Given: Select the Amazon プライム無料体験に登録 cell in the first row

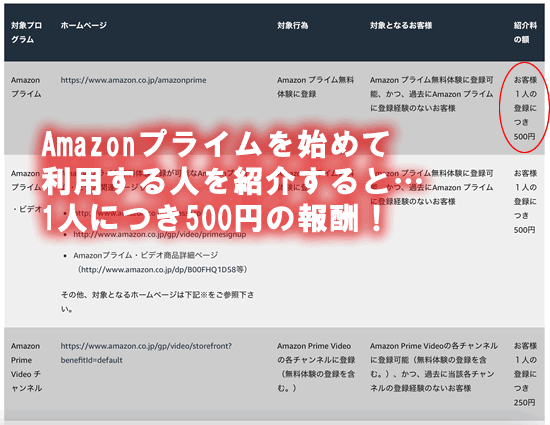Looking at the screenshot, I should (315, 87).
